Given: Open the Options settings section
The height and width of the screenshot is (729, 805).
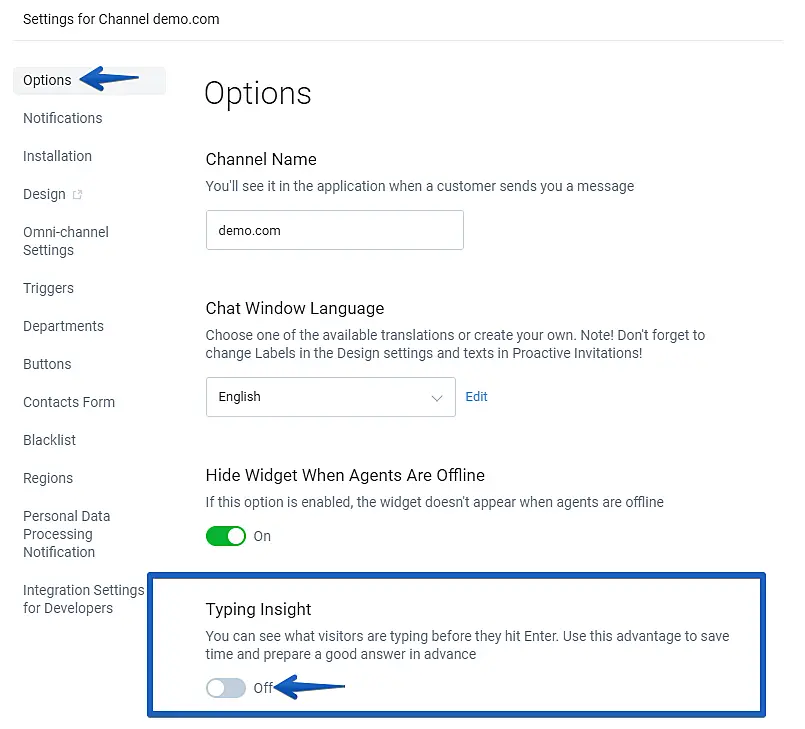Looking at the screenshot, I should click(47, 80).
